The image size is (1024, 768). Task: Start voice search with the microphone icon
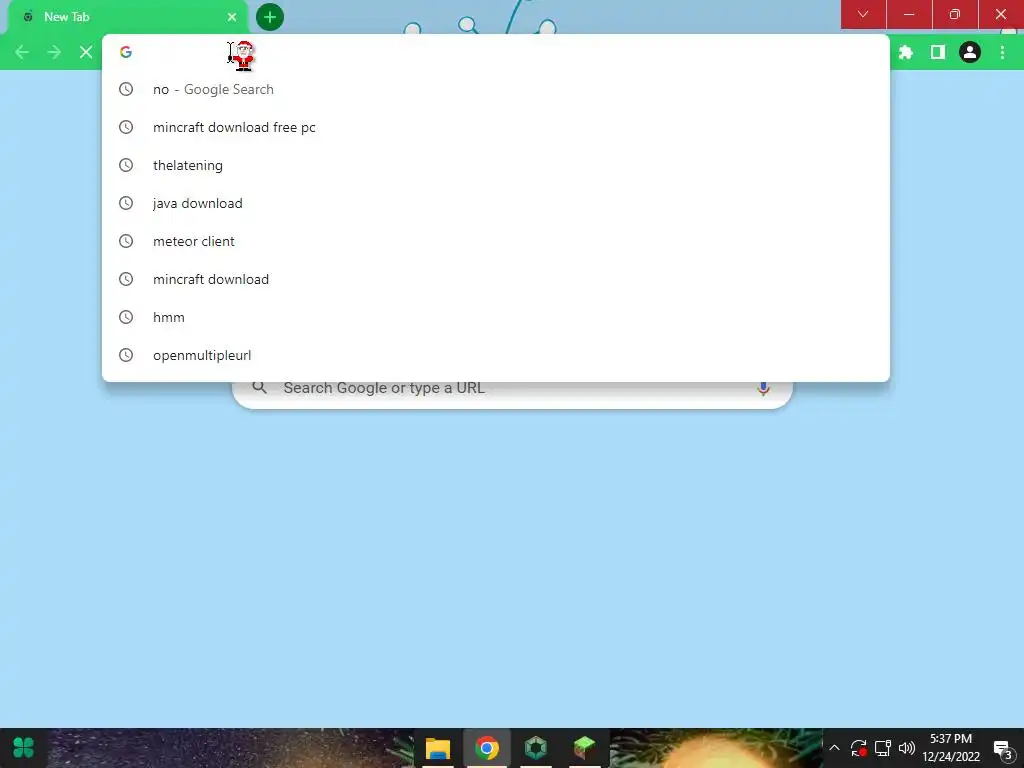[763, 388]
